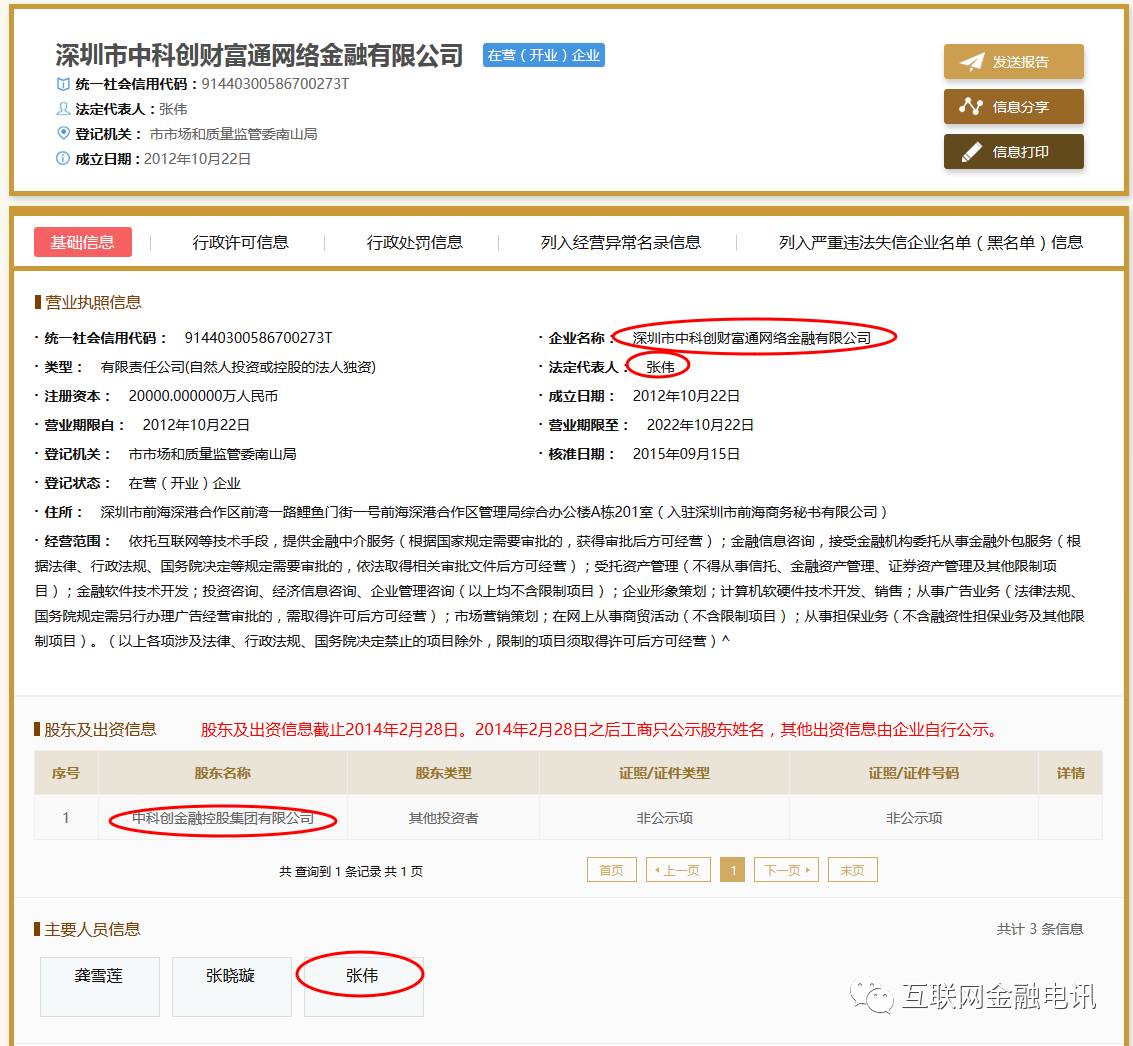Click the 下一页 next page button
This screenshot has height=1046, width=1133.
(786, 870)
